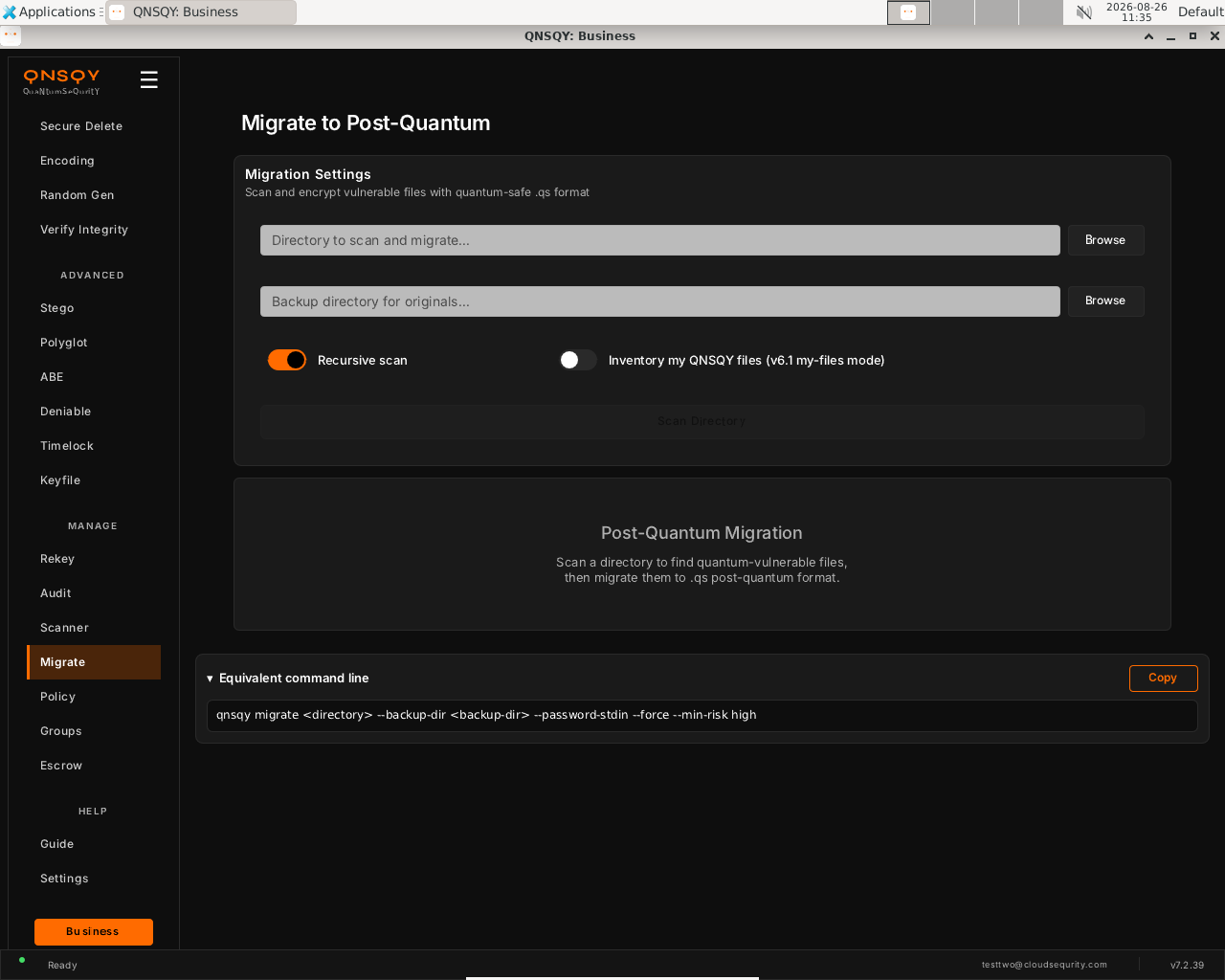Click the date and time clock in panel
Viewport: 1225px width, 980px height.
coord(1136,11)
